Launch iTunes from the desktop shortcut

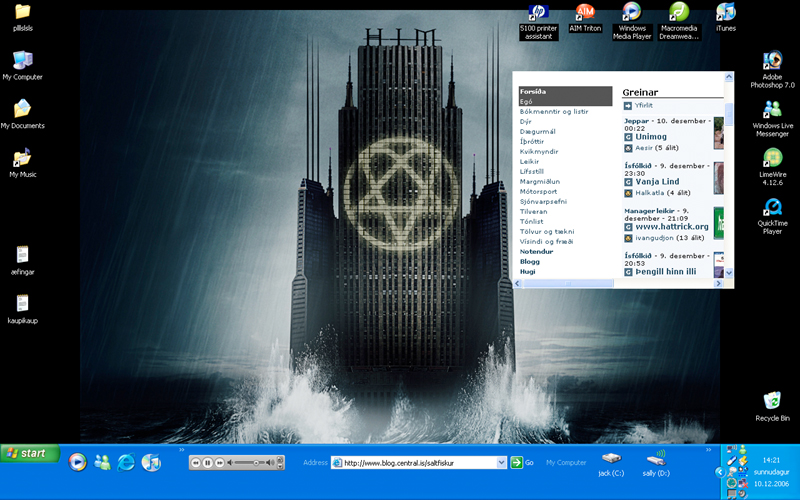click(726, 17)
